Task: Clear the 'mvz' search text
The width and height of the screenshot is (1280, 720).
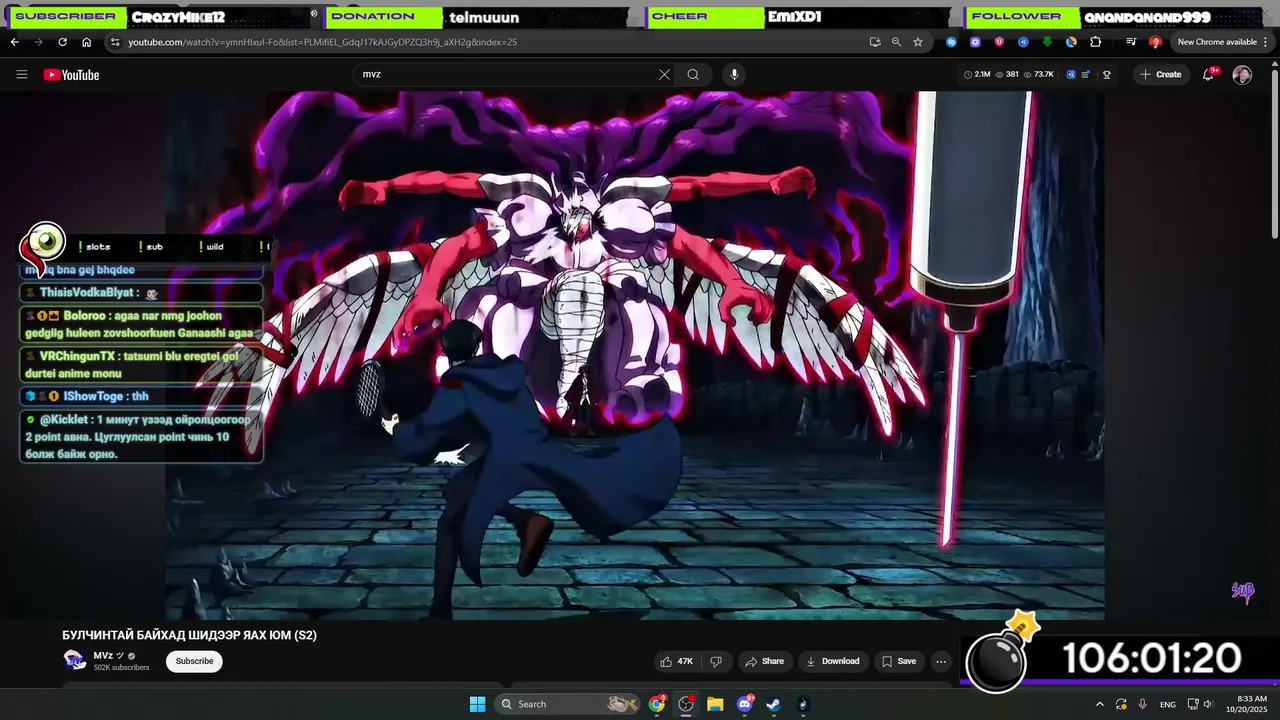Action: click(x=664, y=74)
